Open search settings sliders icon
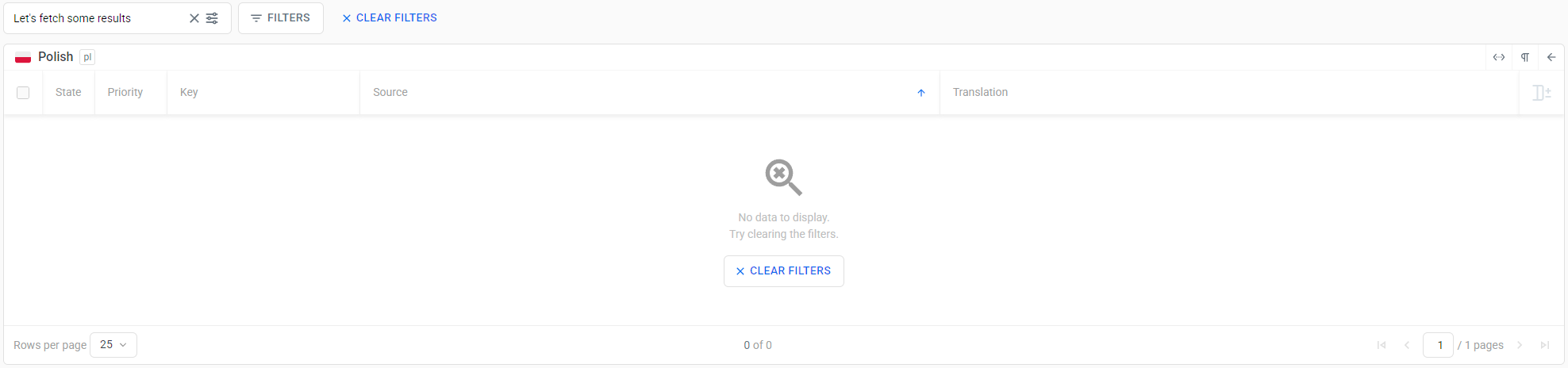This screenshot has height=368, width=1568. pyautogui.click(x=213, y=18)
